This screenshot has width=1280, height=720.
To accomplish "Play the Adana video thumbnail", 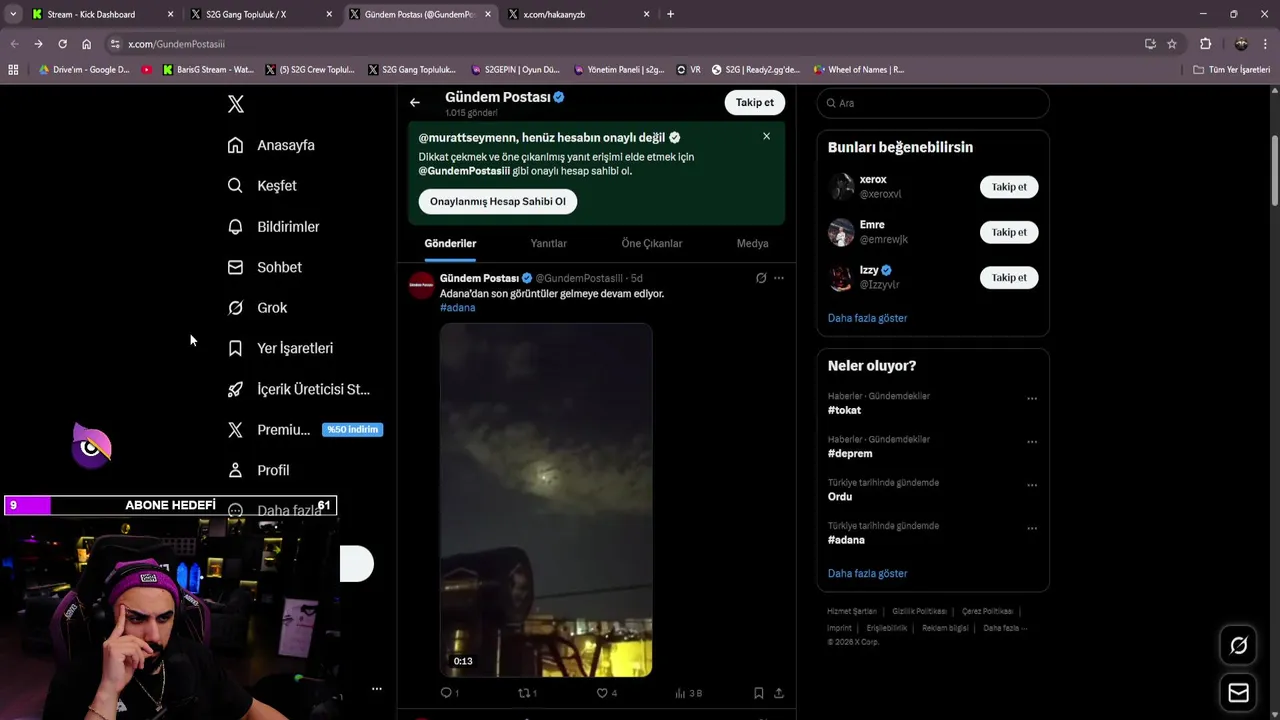I will tap(546, 500).
